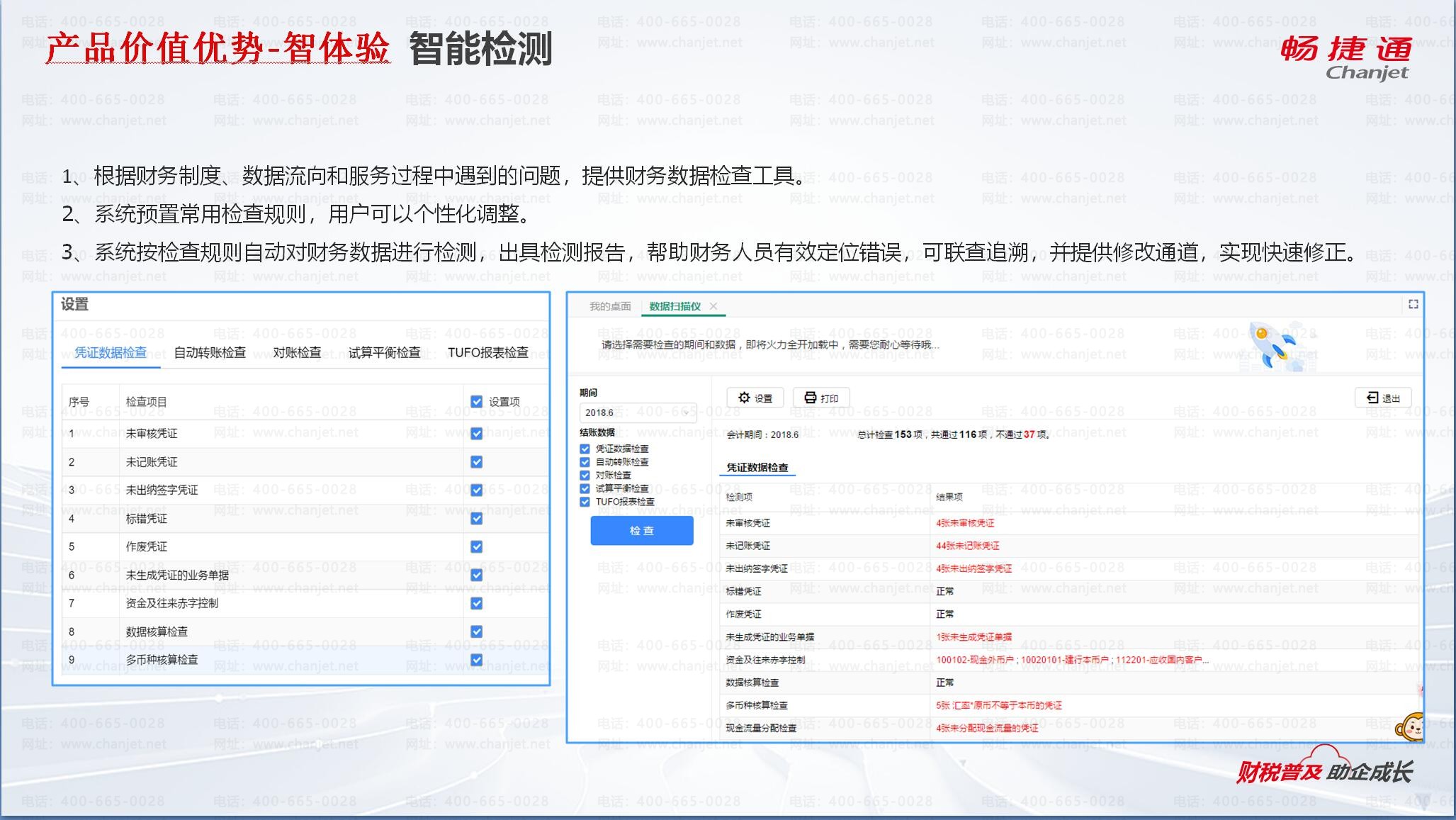
Task: Uncheck TUFO报表检查 in 结账数据 list
Action: (x=585, y=502)
